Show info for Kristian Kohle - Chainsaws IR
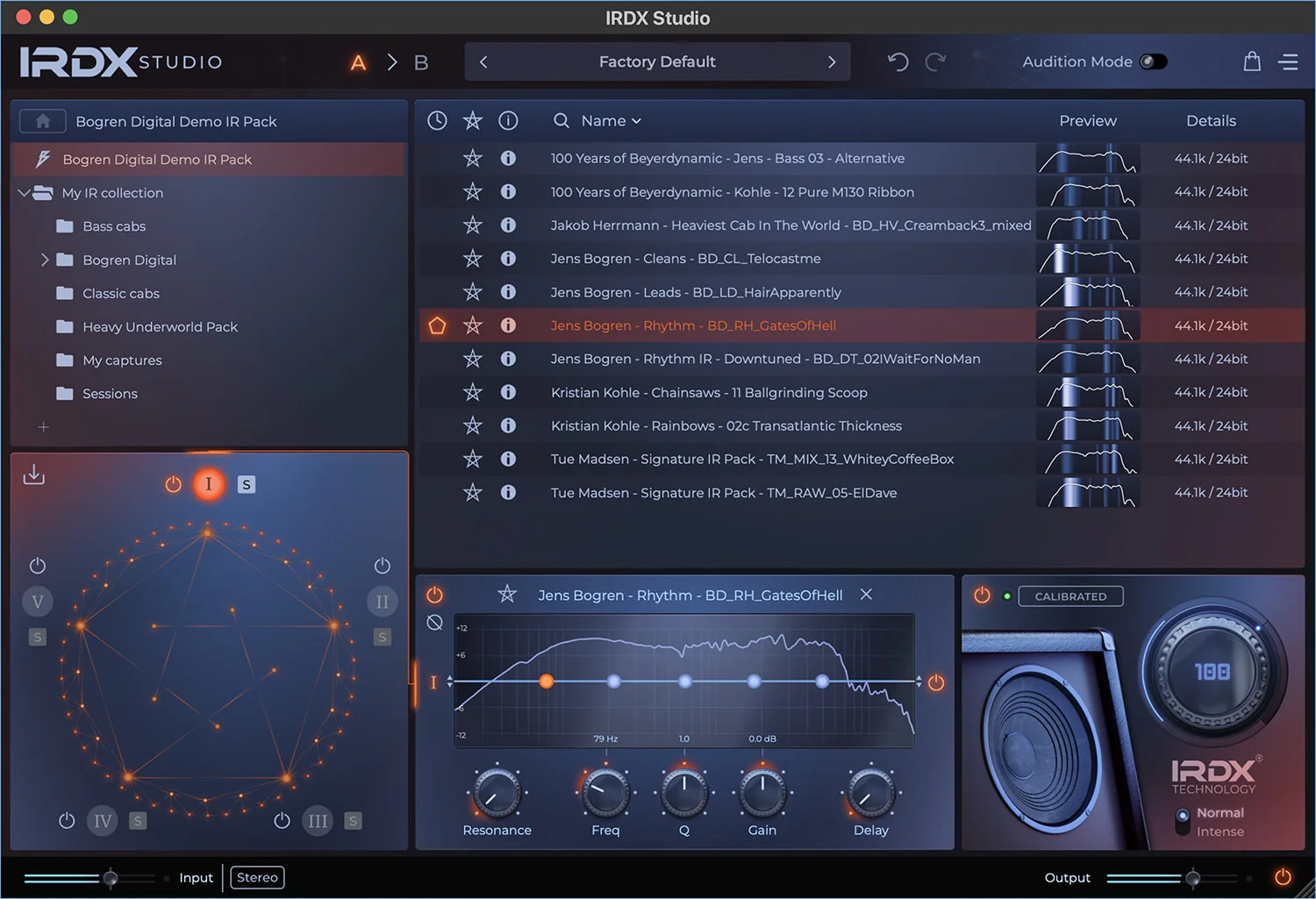The height and width of the screenshot is (899, 1316). pos(508,392)
